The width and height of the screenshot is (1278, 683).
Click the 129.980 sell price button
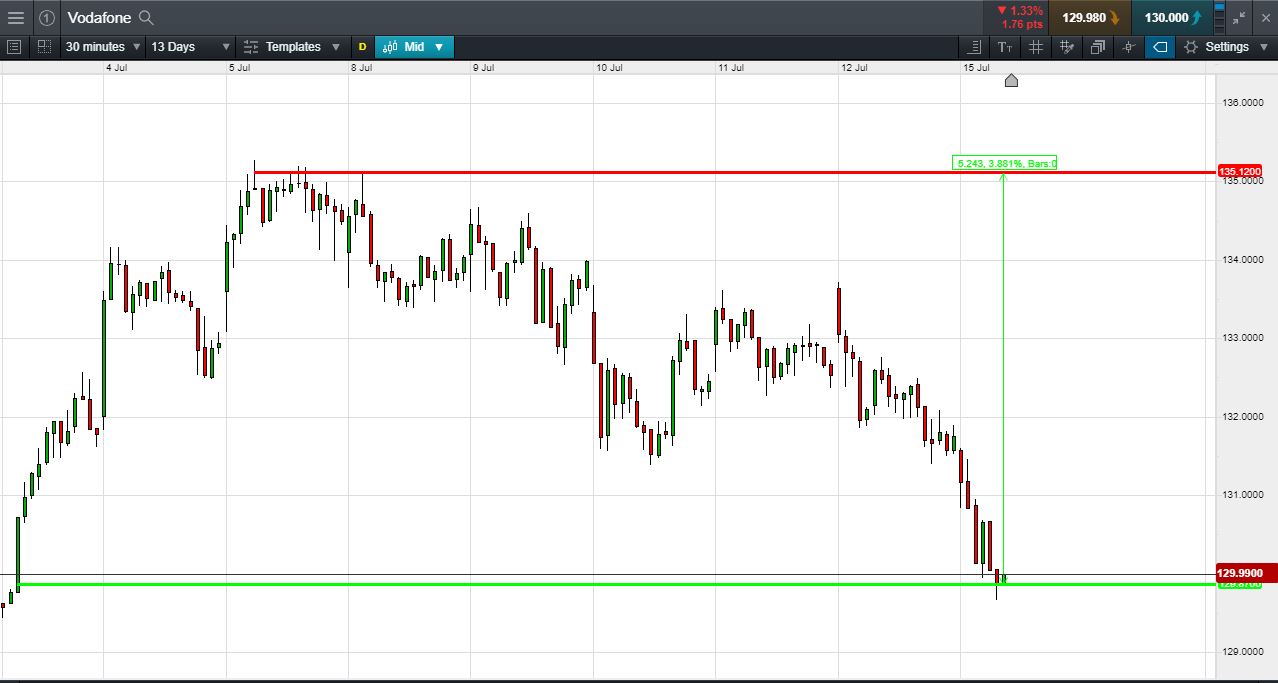(1090, 17)
